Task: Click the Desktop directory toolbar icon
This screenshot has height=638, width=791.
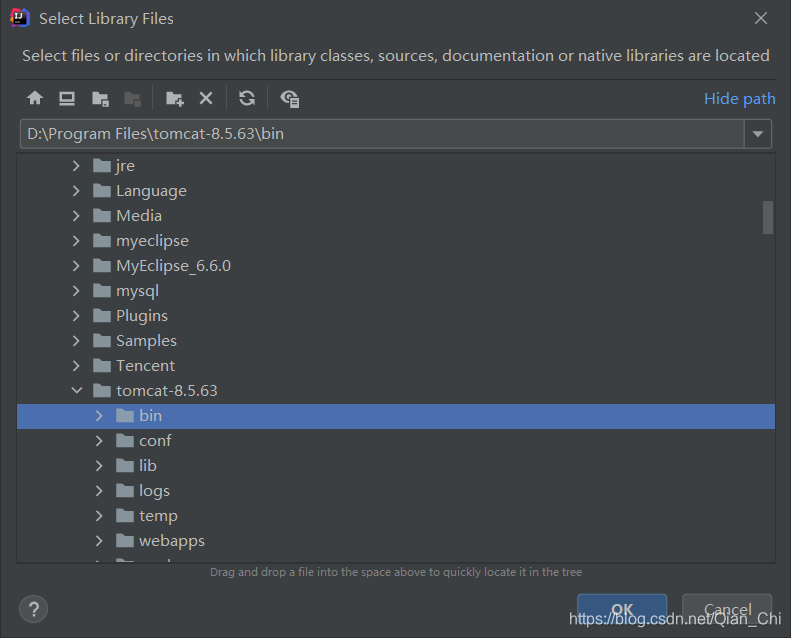Action: (67, 98)
